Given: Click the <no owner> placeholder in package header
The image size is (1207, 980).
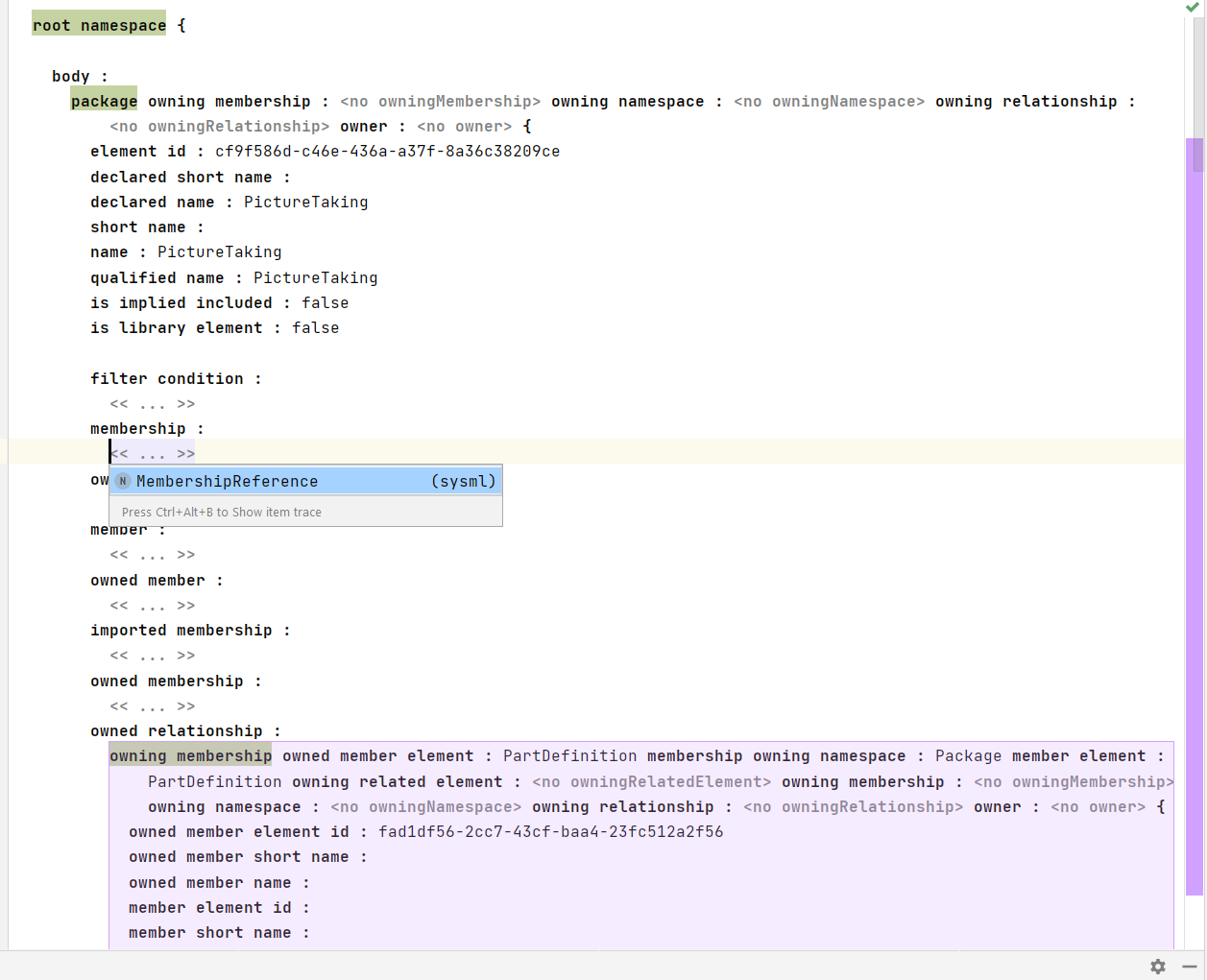Looking at the screenshot, I should pos(465,127).
